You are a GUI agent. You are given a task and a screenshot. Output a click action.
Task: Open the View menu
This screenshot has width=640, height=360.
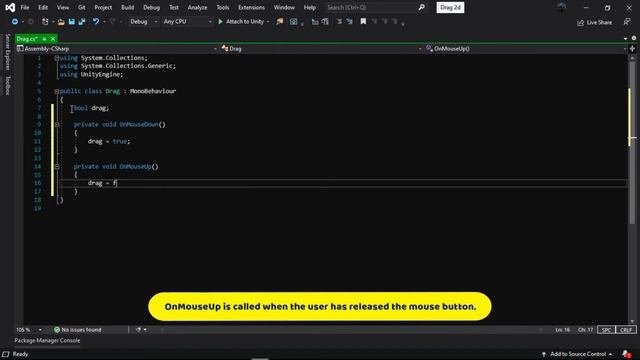[63, 7]
